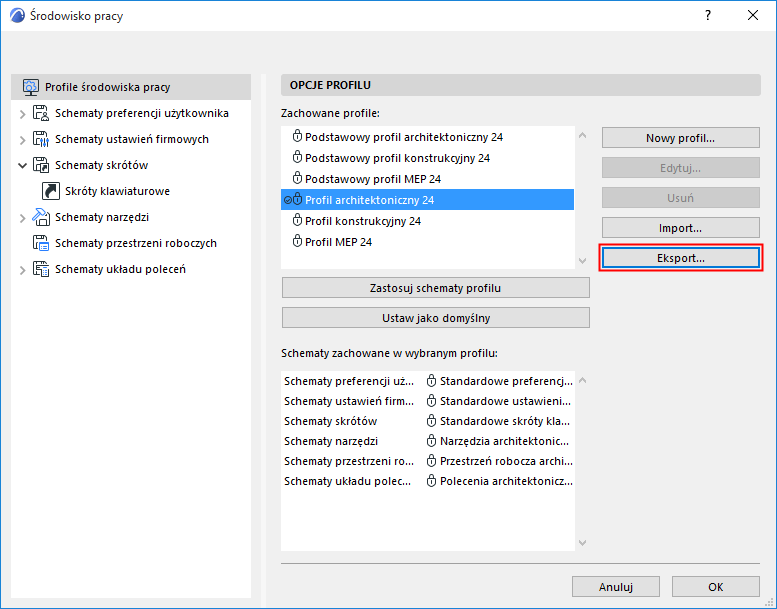Click lock icon beside Narzędzia architektonic...
The image size is (777, 609).
[x=432, y=441]
